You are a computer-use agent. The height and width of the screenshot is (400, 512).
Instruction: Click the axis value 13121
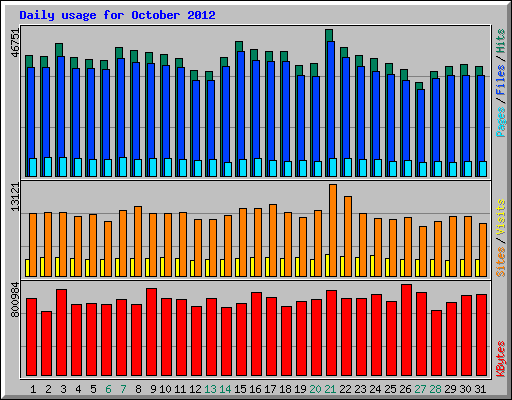[15, 197]
